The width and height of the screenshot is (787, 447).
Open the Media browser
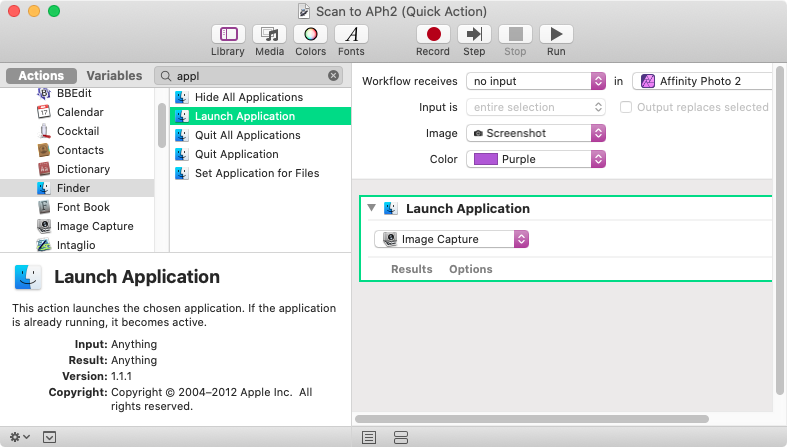pyautogui.click(x=270, y=41)
